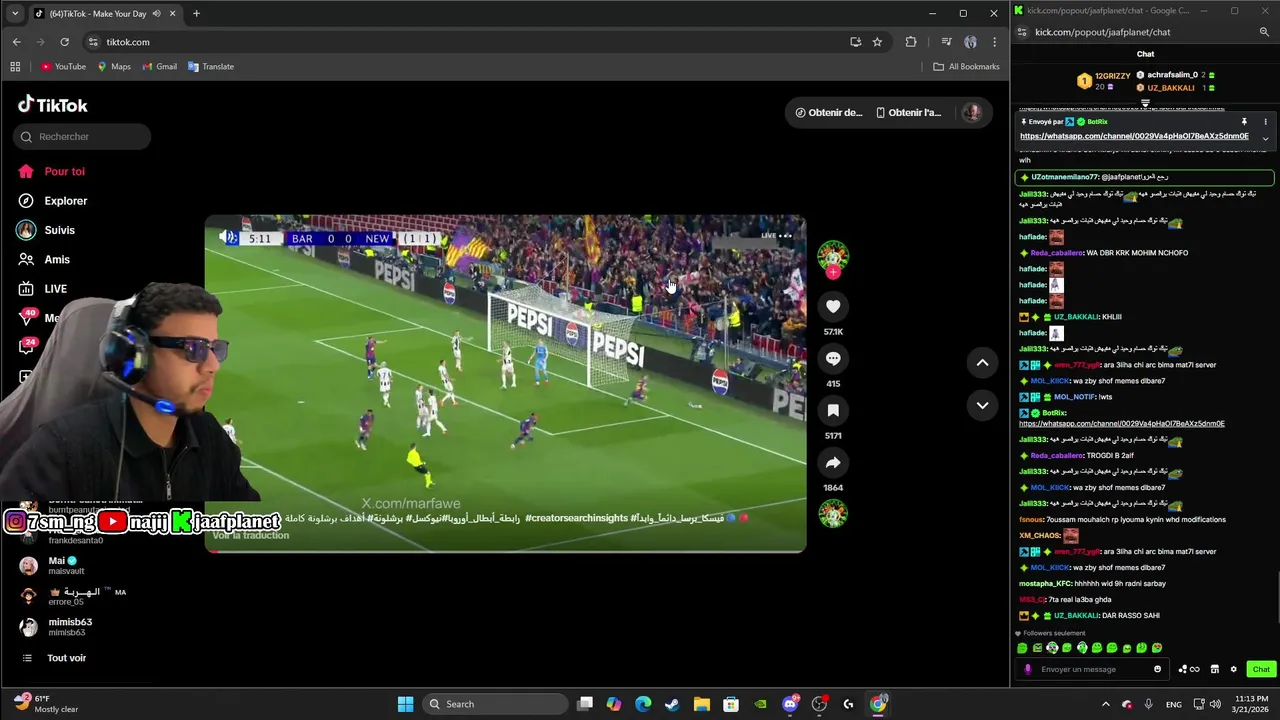
Task: Click the Rechercher search field
Action: point(82,136)
